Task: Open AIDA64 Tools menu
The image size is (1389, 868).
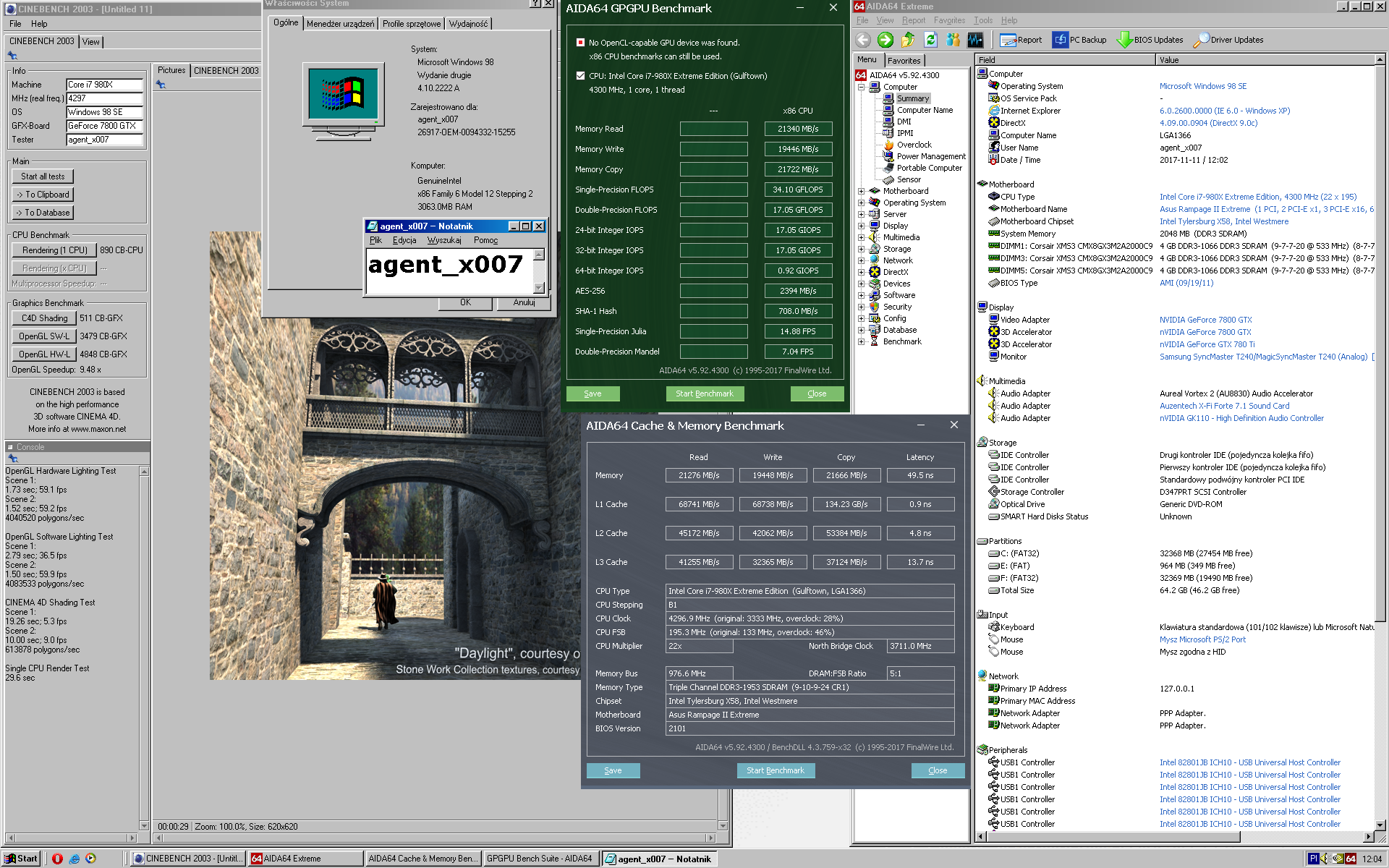Action: click(983, 20)
